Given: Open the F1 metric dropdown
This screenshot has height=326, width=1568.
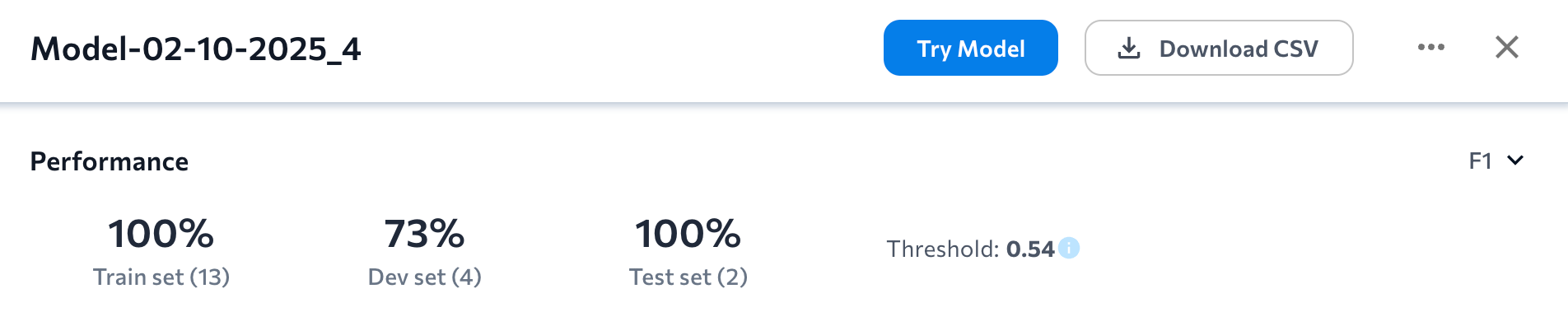Looking at the screenshot, I should 1496,161.
